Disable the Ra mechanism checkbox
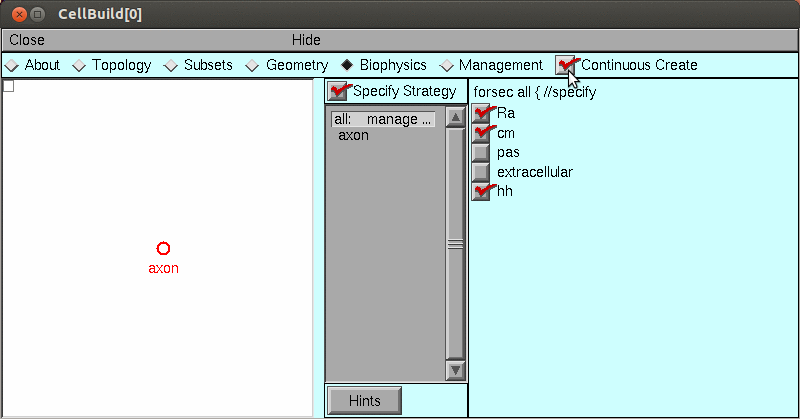The height and width of the screenshot is (419, 800). [482, 113]
